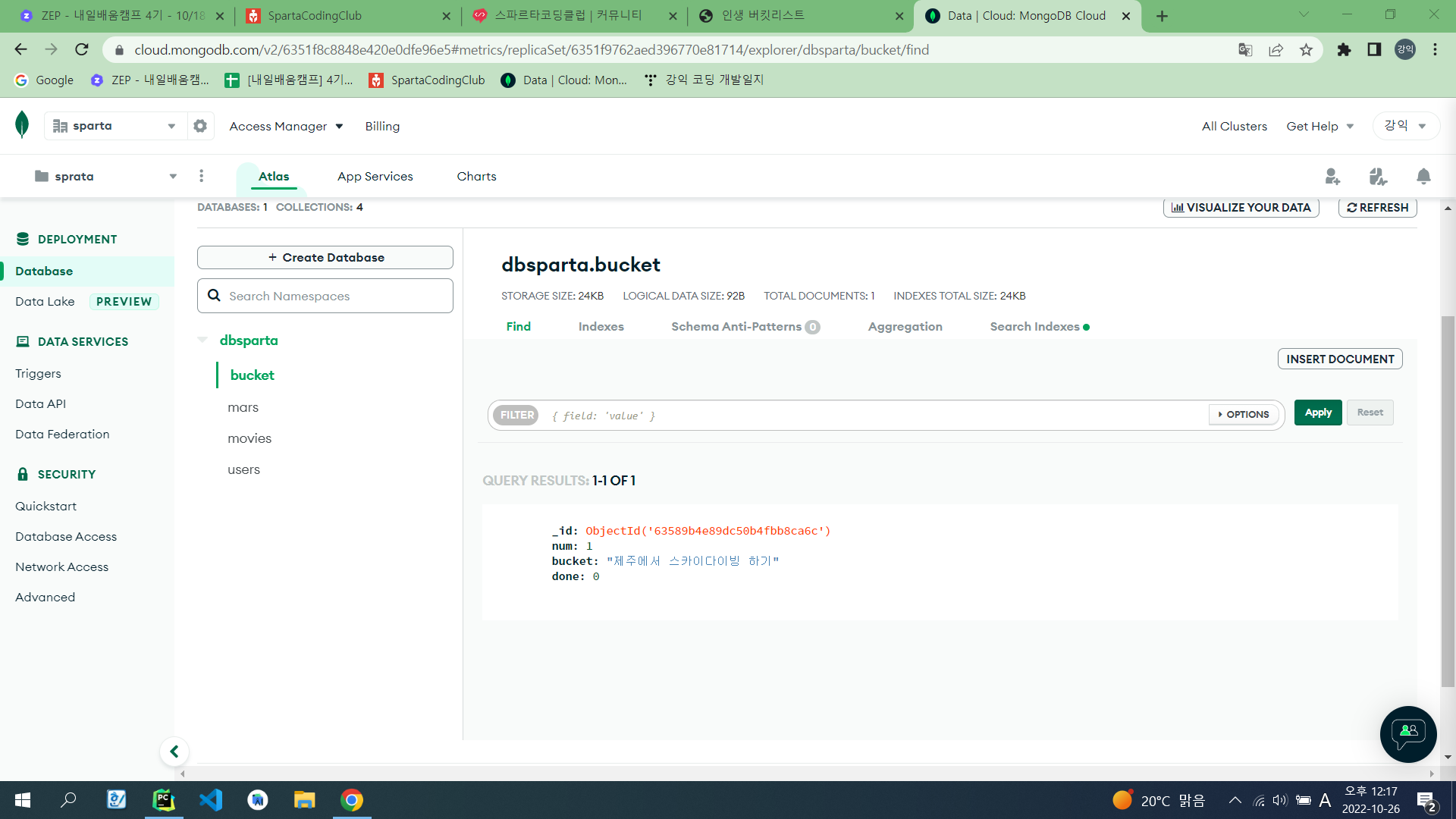
Task: Open the project activity feed icon
Action: pos(1378,177)
